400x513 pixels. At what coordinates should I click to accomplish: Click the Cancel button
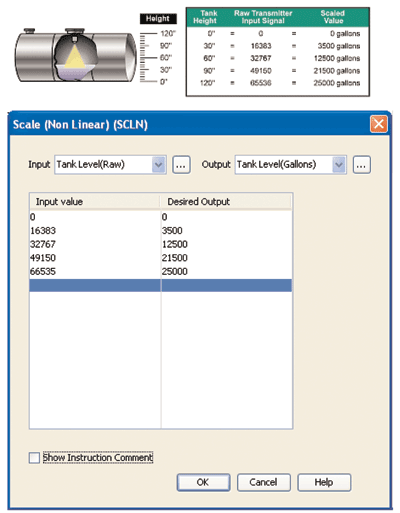pos(264,482)
